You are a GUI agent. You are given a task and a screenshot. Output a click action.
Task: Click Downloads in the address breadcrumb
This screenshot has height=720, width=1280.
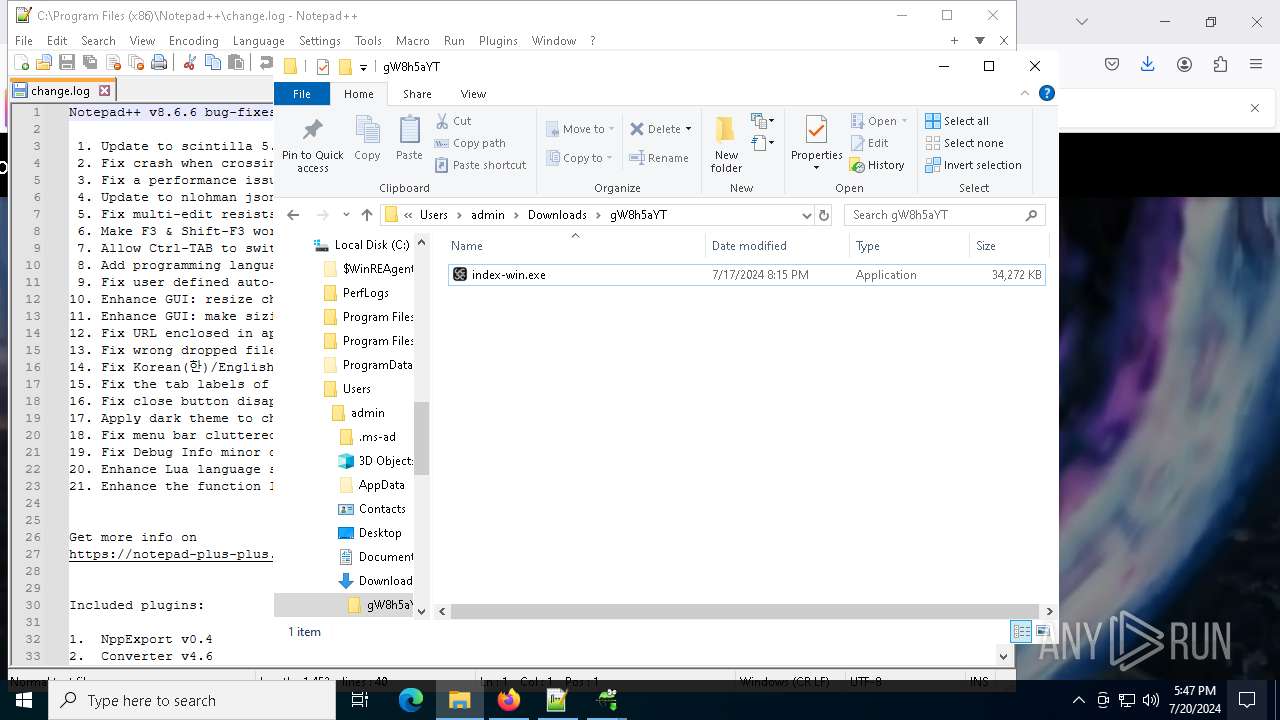557,215
